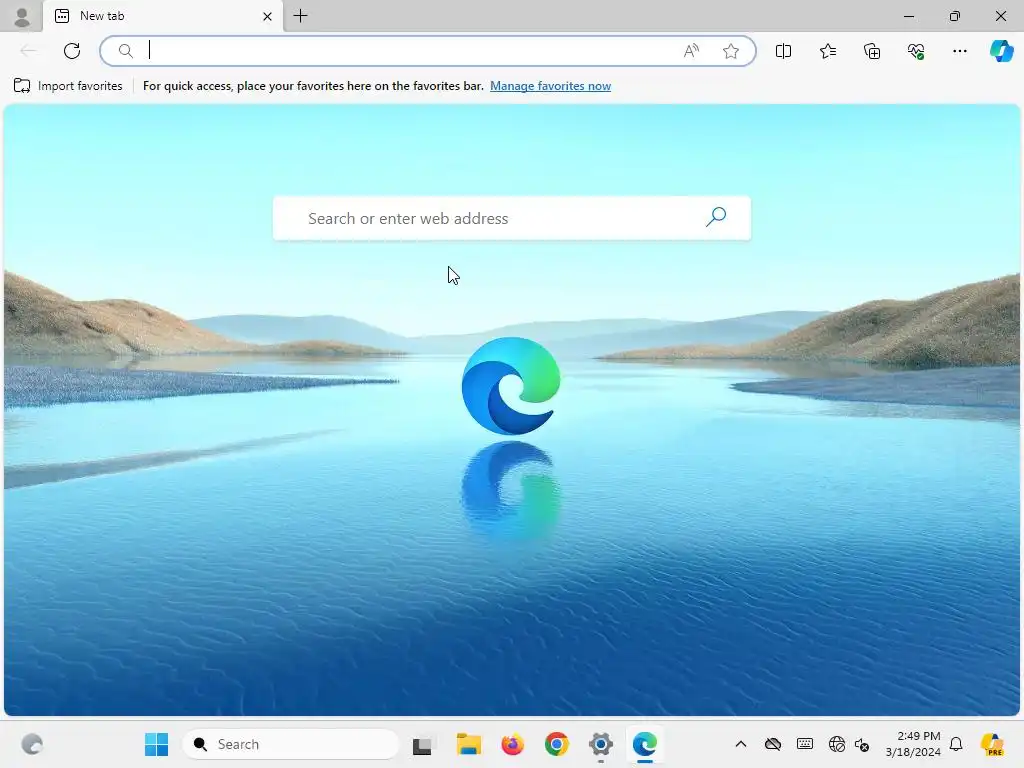Open the Favorites list icon

tap(827, 51)
